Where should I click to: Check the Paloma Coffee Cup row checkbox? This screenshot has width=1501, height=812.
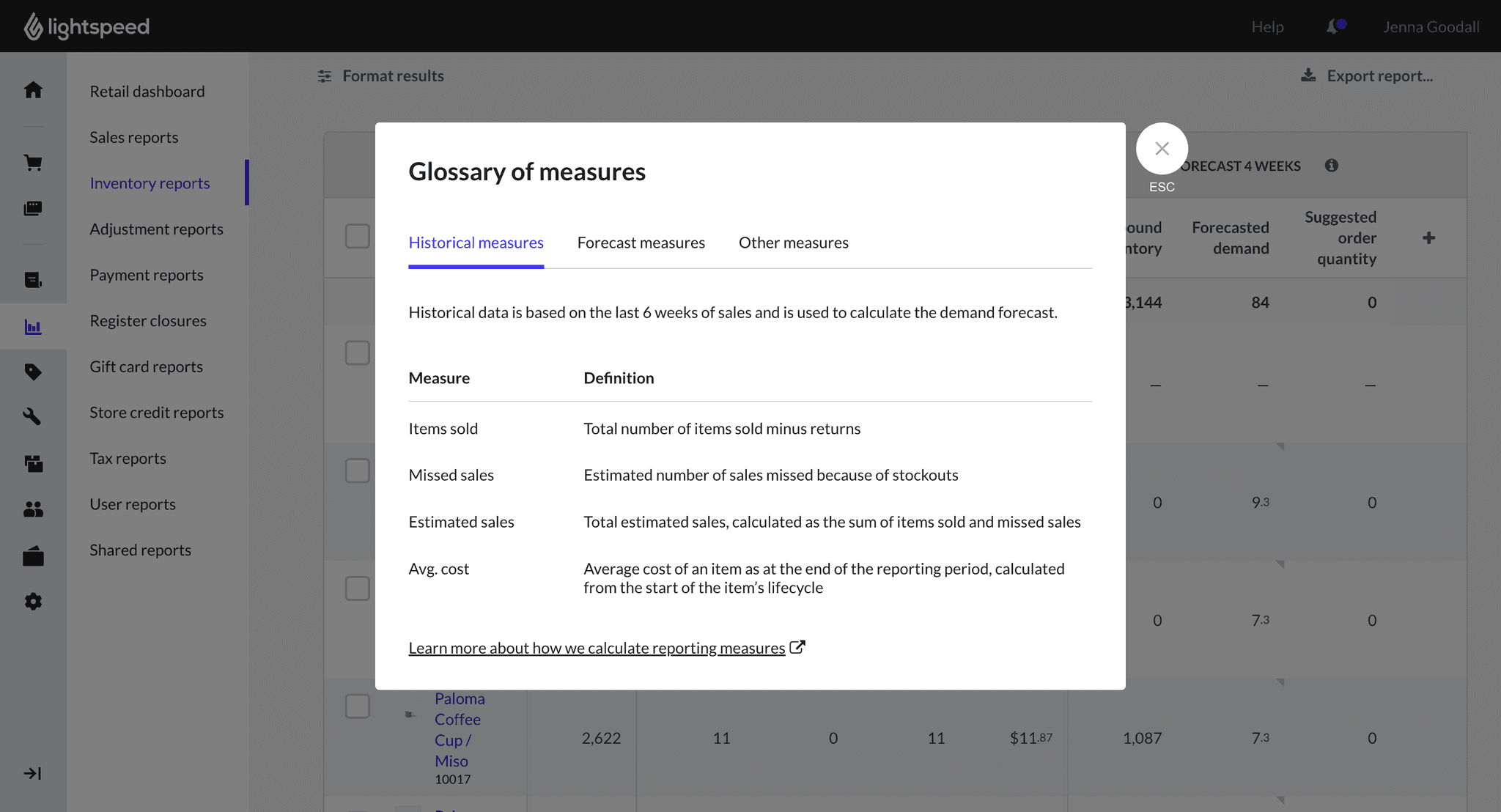pyautogui.click(x=358, y=706)
